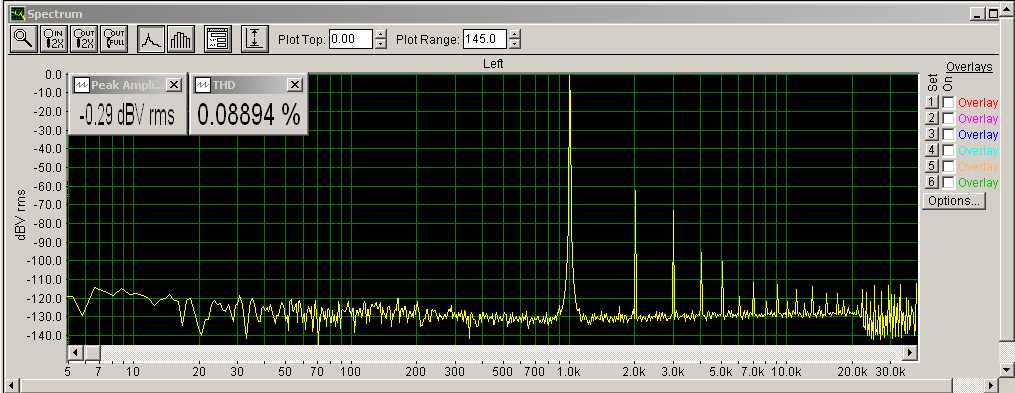Click into the Plot Top field
Viewport: 1015px width, 393px height.
tap(351, 39)
